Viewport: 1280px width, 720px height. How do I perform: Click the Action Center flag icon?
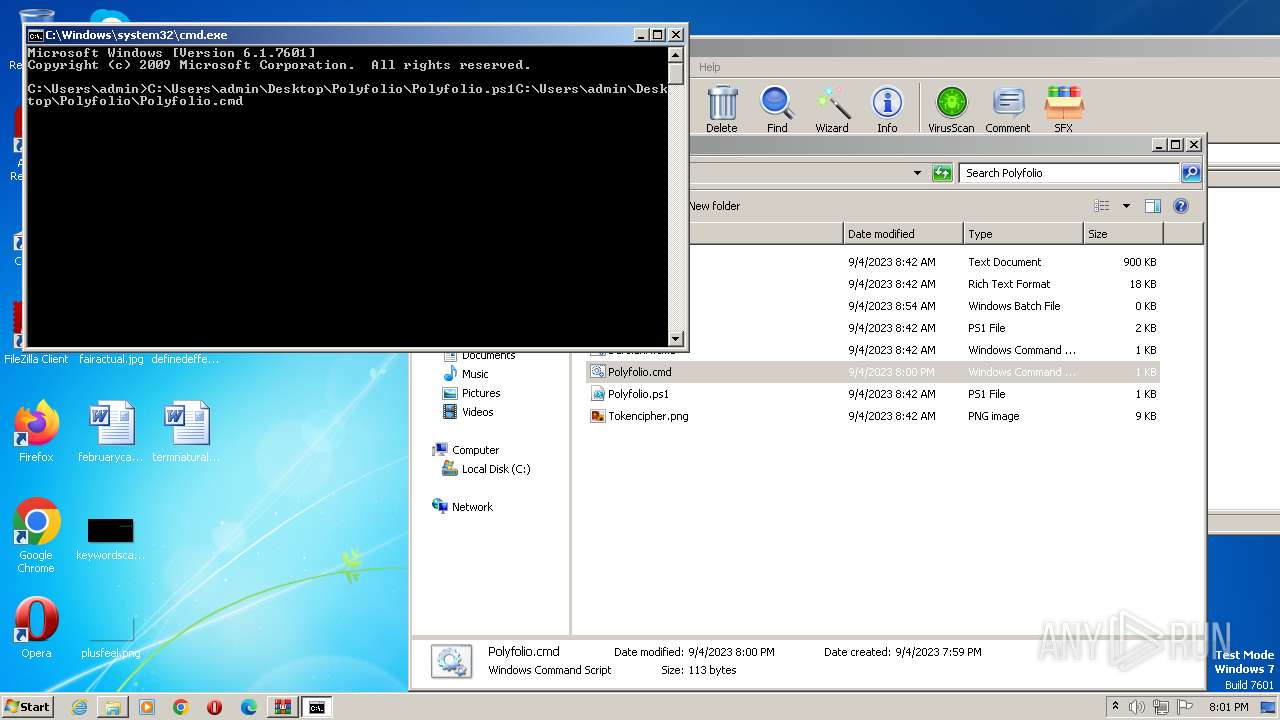coord(1186,707)
